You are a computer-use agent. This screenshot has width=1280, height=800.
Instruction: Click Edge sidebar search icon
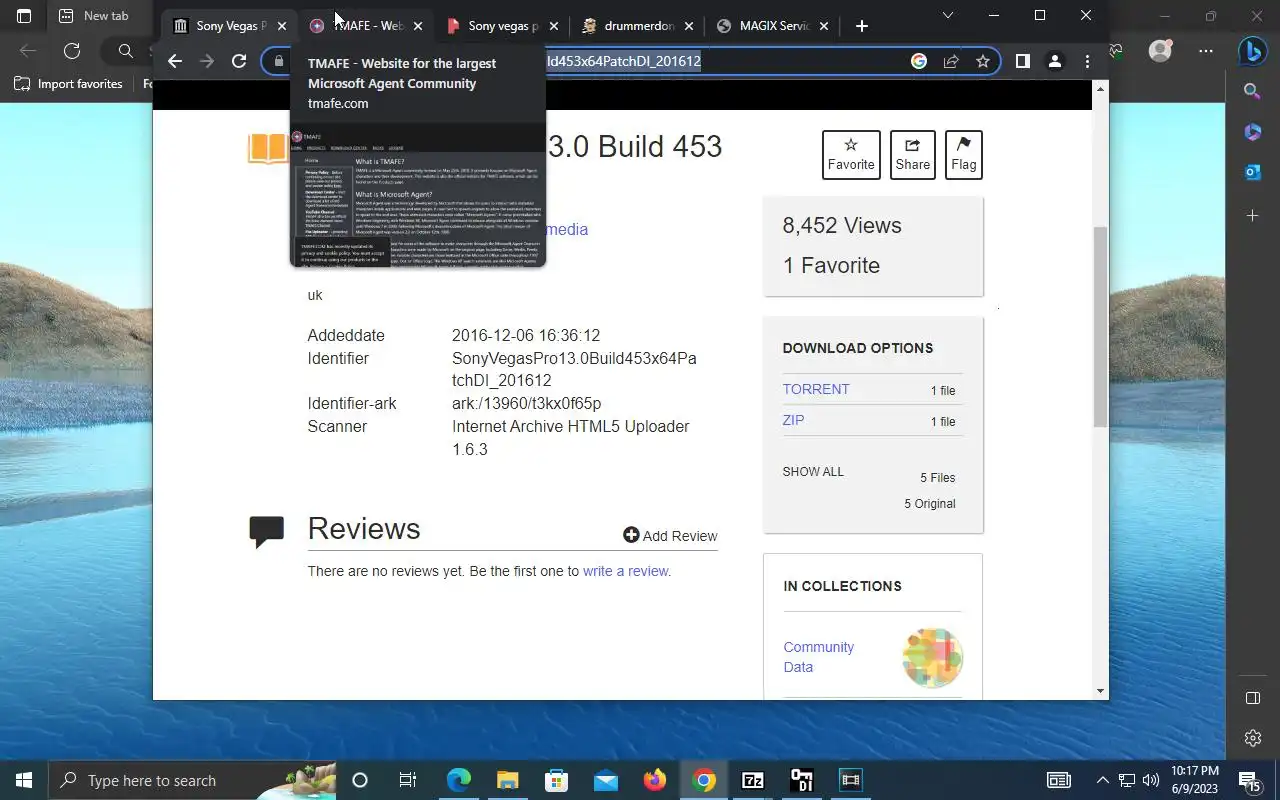coord(1253,91)
